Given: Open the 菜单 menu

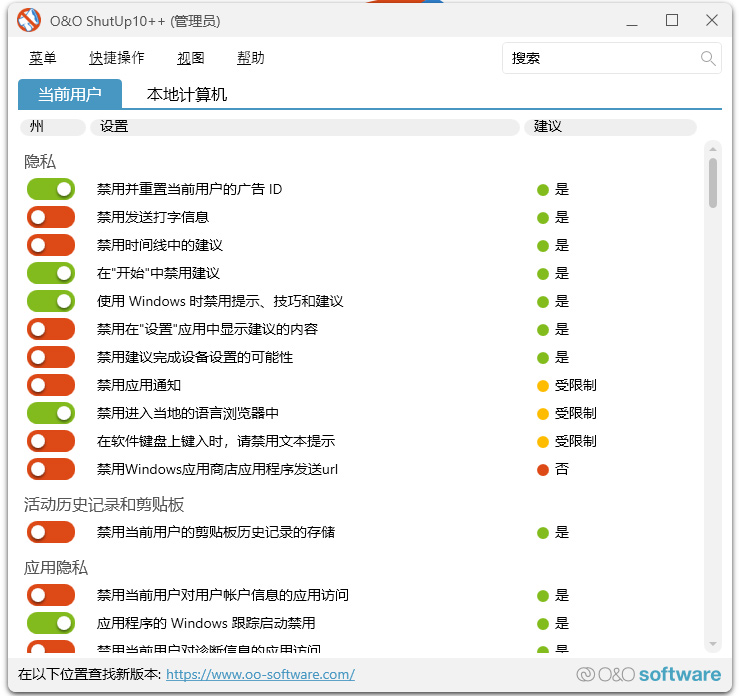Looking at the screenshot, I should tap(42, 58).
